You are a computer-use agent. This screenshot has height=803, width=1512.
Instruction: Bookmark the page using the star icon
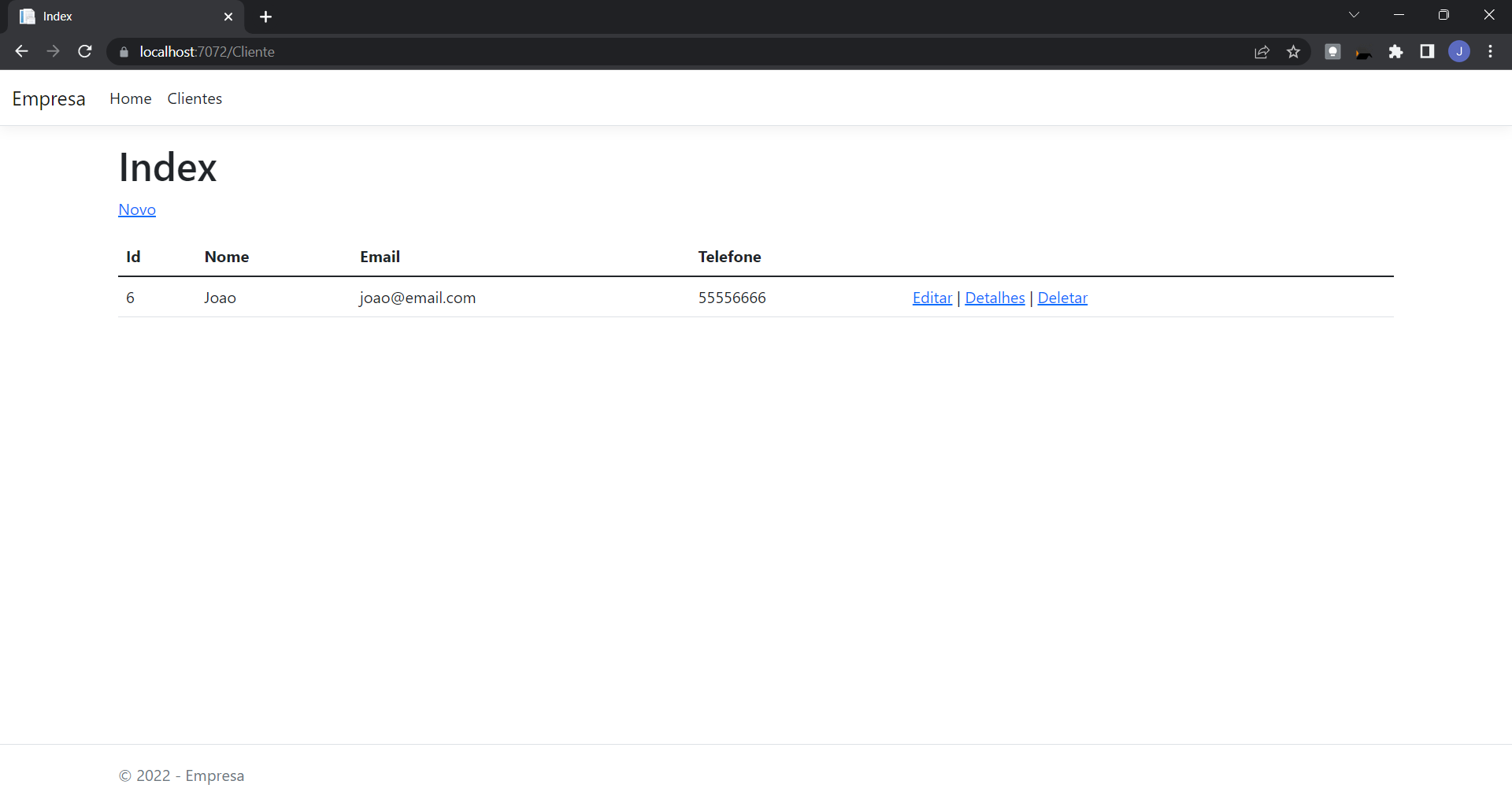coord(1293,51)
